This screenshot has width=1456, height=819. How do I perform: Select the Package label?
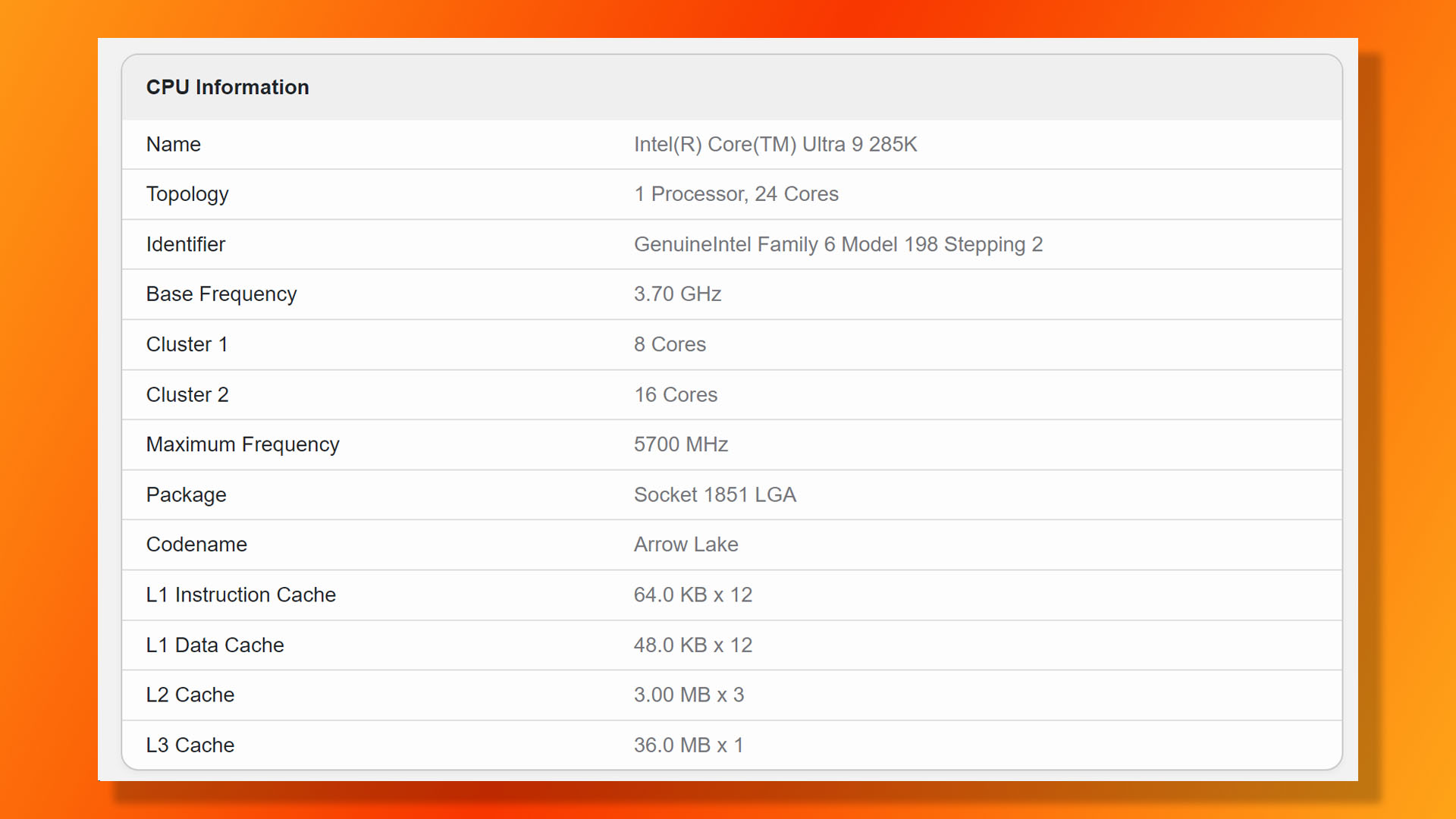pos(187,495)
